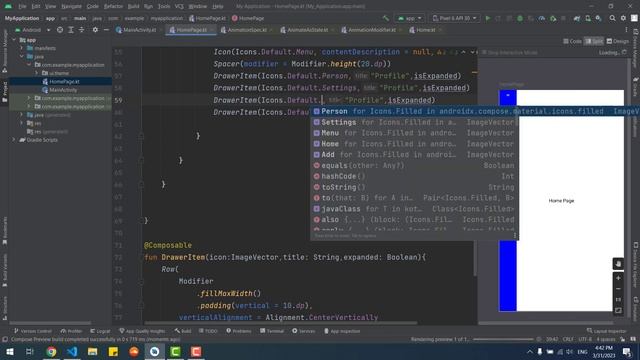This screenshot has width=640, height=360.
Task: Open the Refactor menu
Action: (113, 7)
